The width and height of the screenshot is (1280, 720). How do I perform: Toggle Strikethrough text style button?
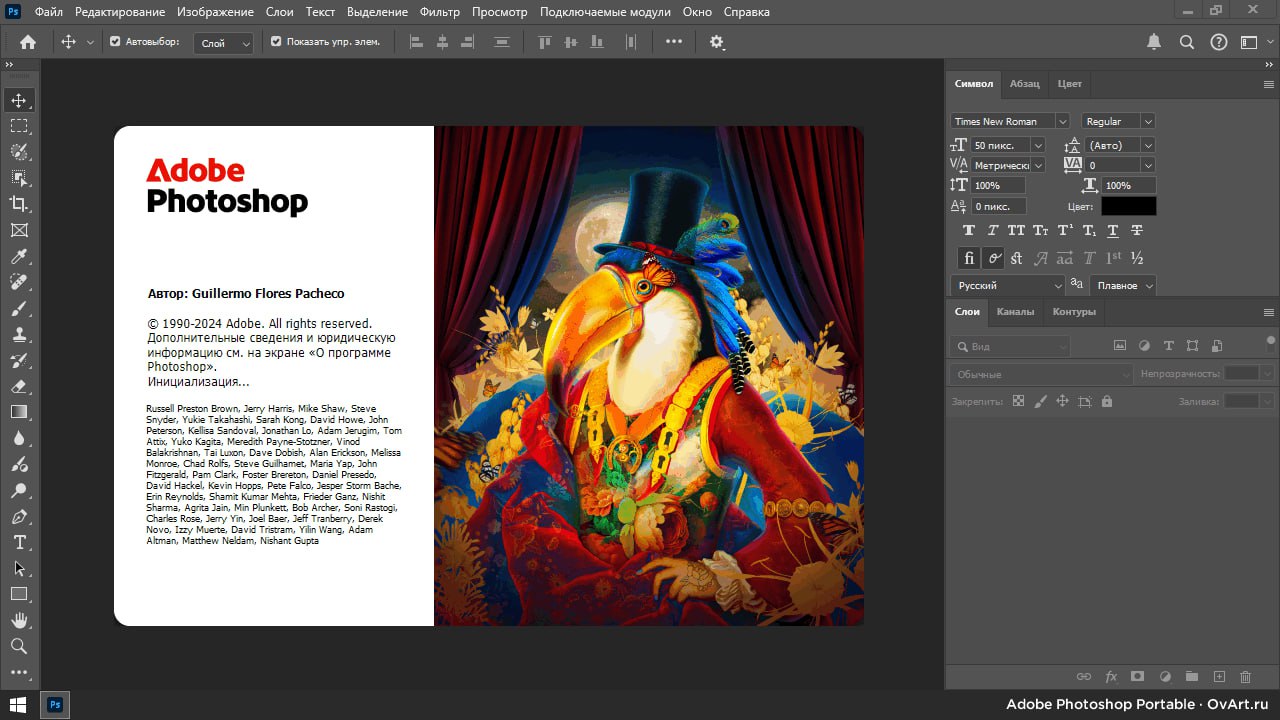point(1137,230)
